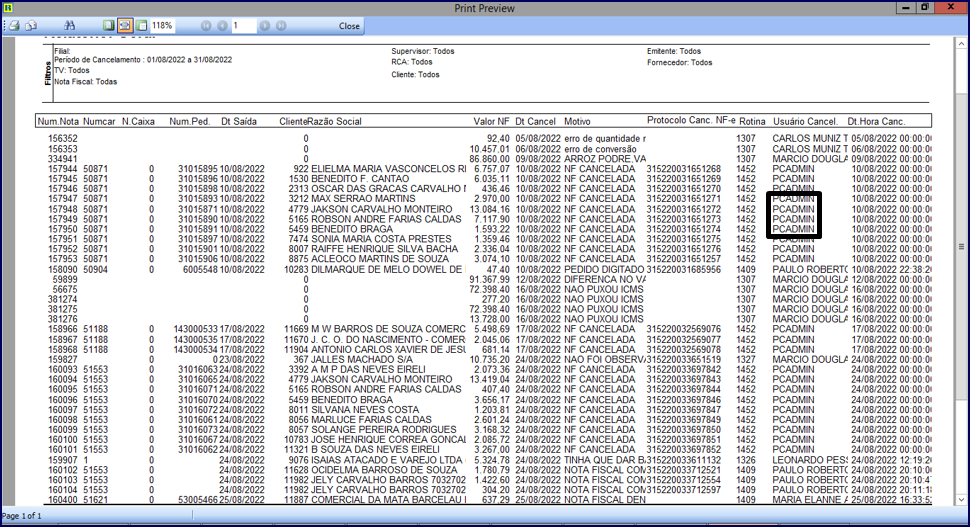Open the application icon menu in the title bar
The width and height of the screenshot is (970, 527).
pyautogui.click(x=8, y=7)
